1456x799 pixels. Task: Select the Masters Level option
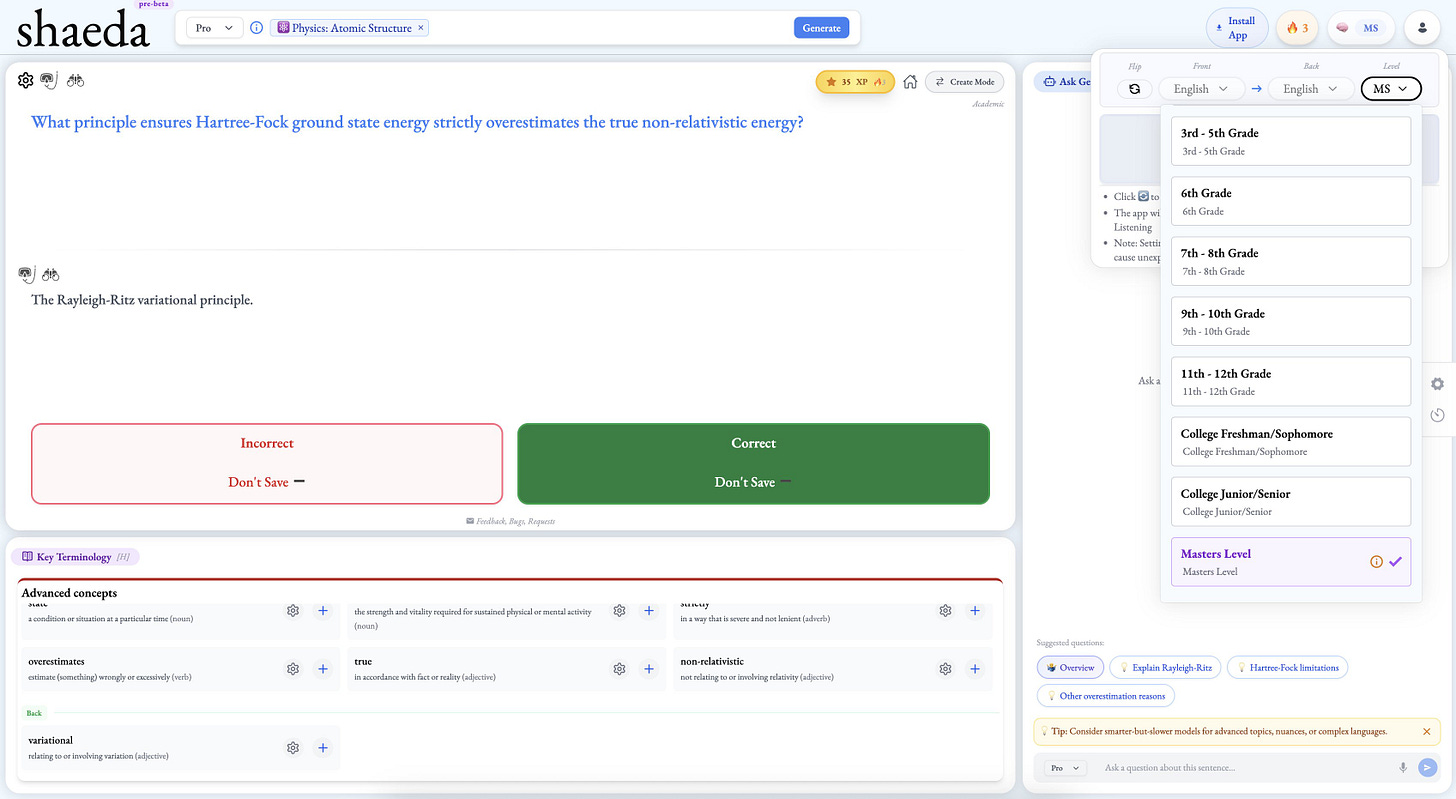(x=1291, y=561)
